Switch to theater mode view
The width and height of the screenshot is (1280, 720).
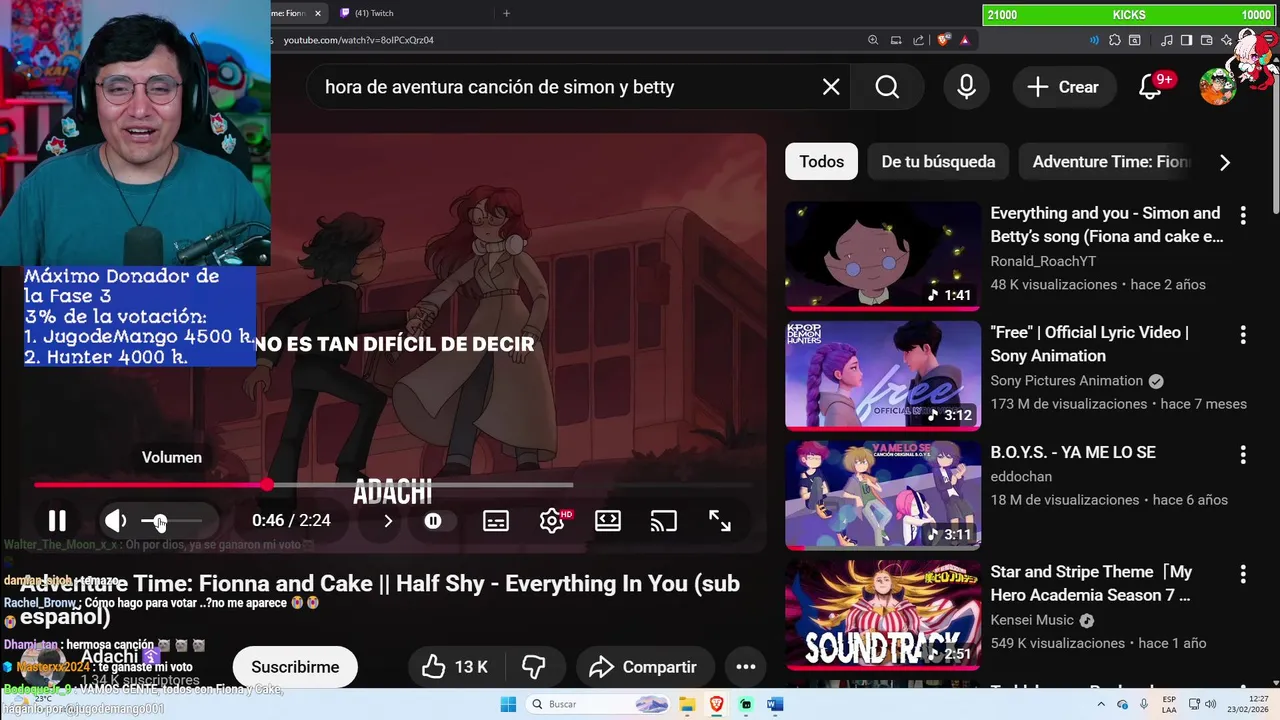pos(608,521)
